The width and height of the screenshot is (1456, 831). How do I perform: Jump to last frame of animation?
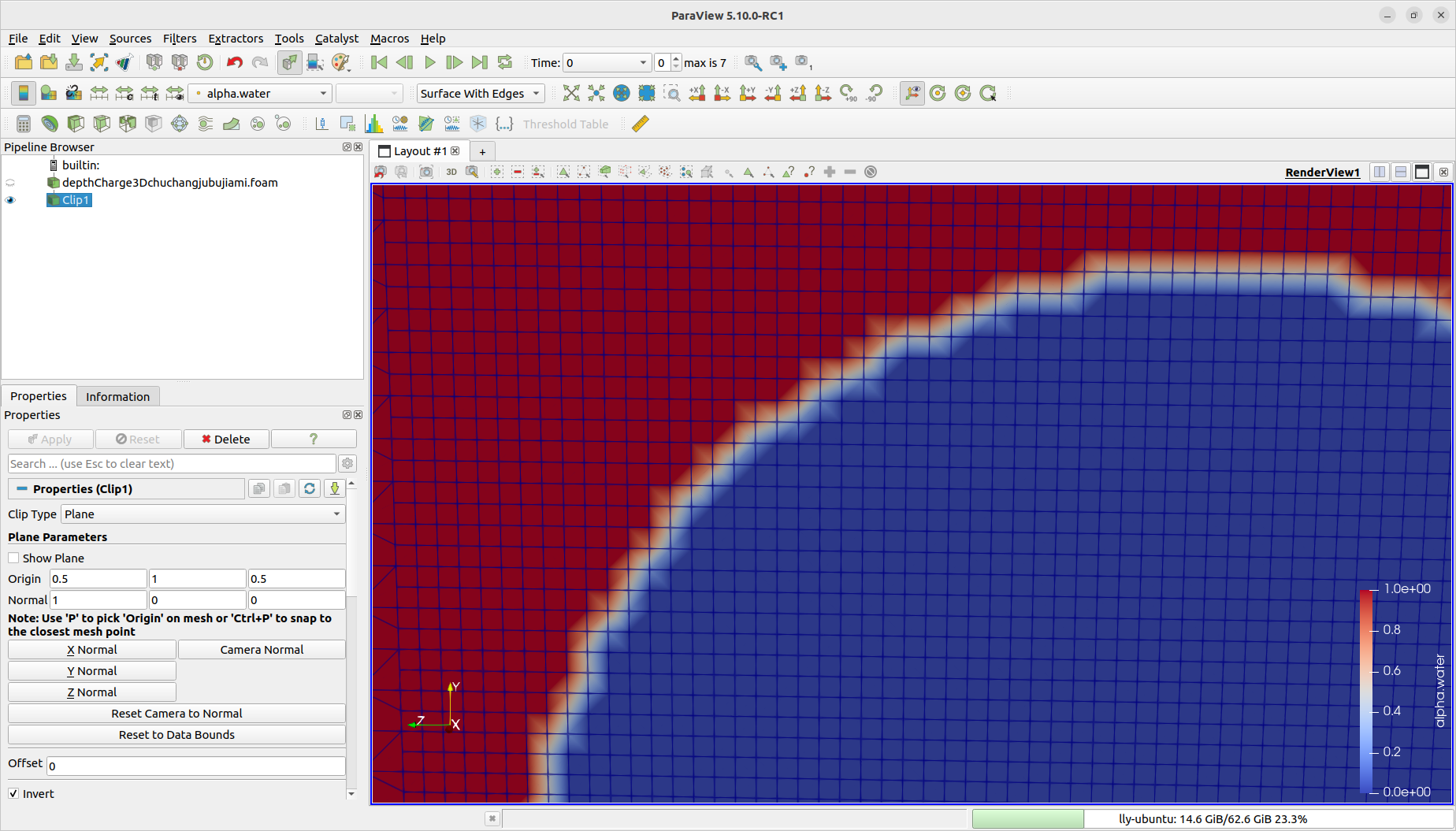click(x=480, y=62)
